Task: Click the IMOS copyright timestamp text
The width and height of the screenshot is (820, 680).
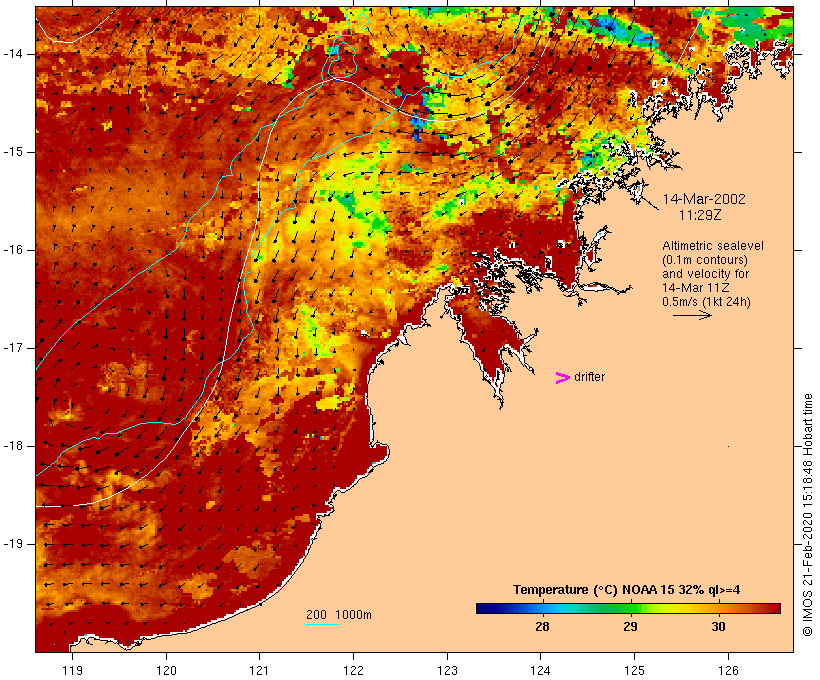Action: coord(807,515)
